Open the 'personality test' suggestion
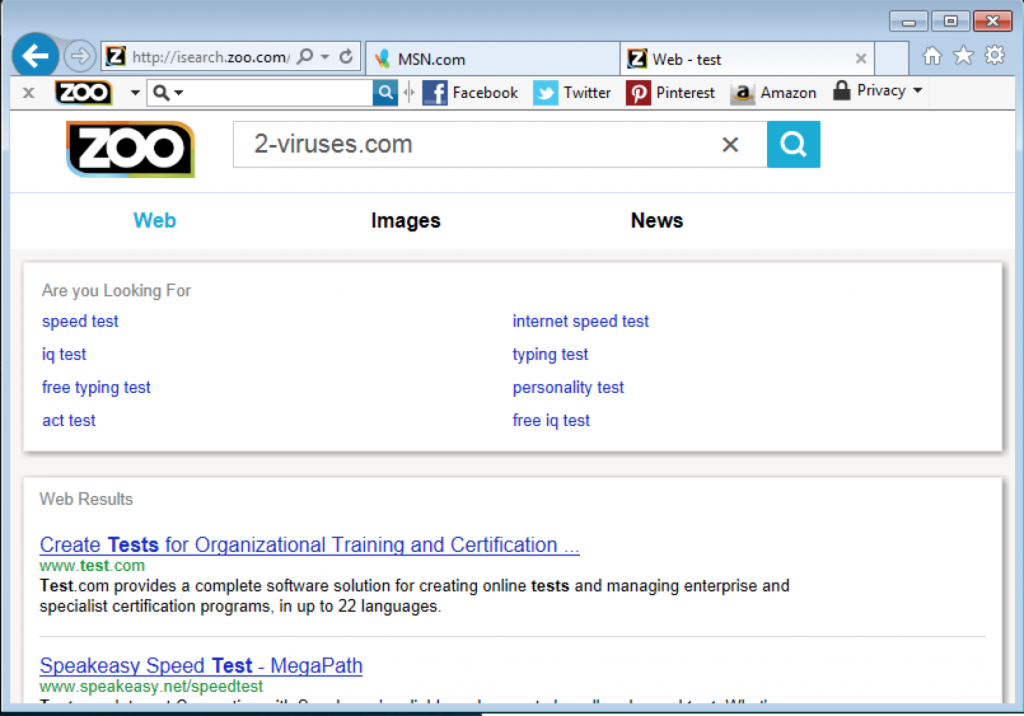The width and height of the screenshot is (1024, 716). [568, 387]
